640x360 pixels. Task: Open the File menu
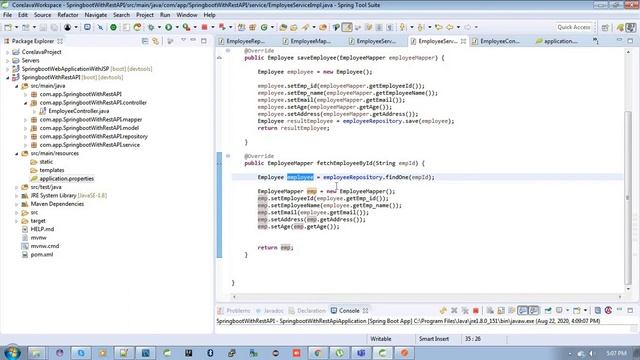tap(7, 15)
